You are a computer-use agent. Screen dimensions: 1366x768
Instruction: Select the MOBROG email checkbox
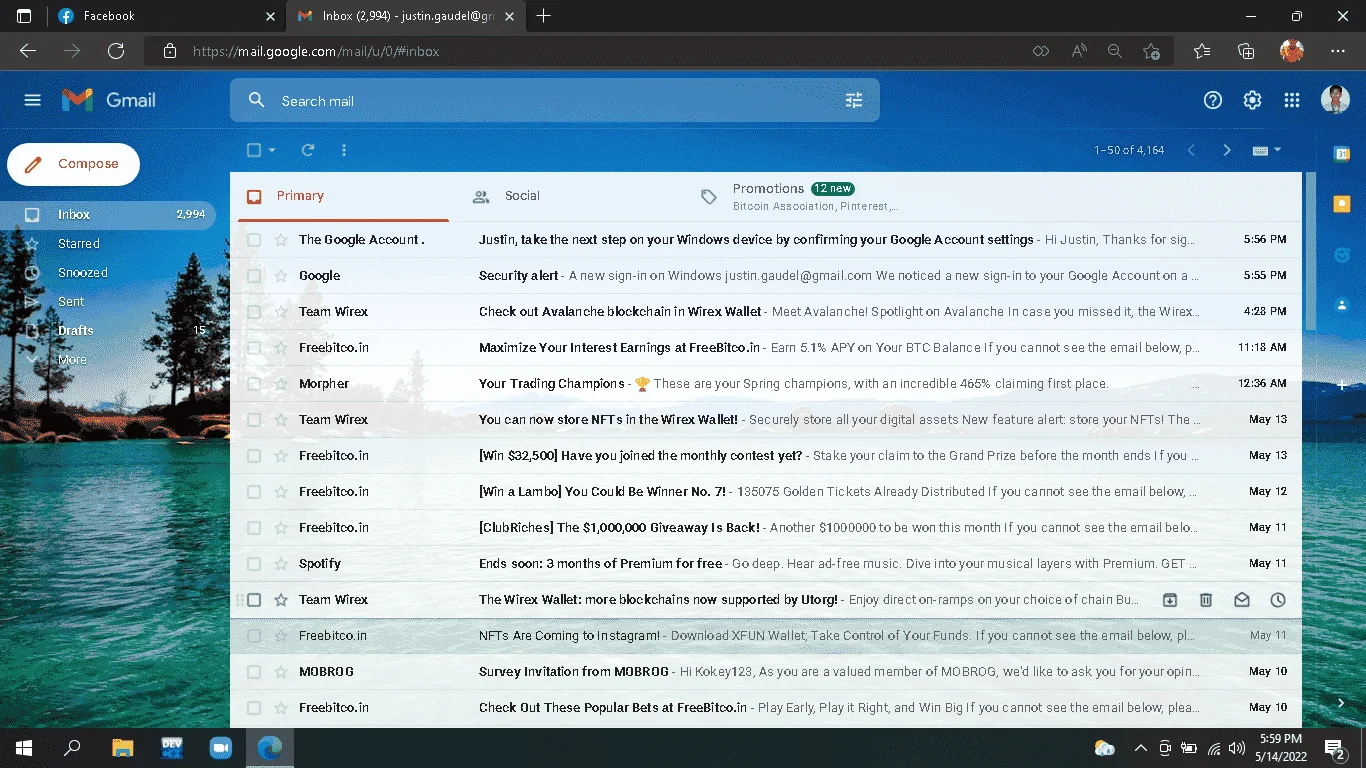point(254,672)
